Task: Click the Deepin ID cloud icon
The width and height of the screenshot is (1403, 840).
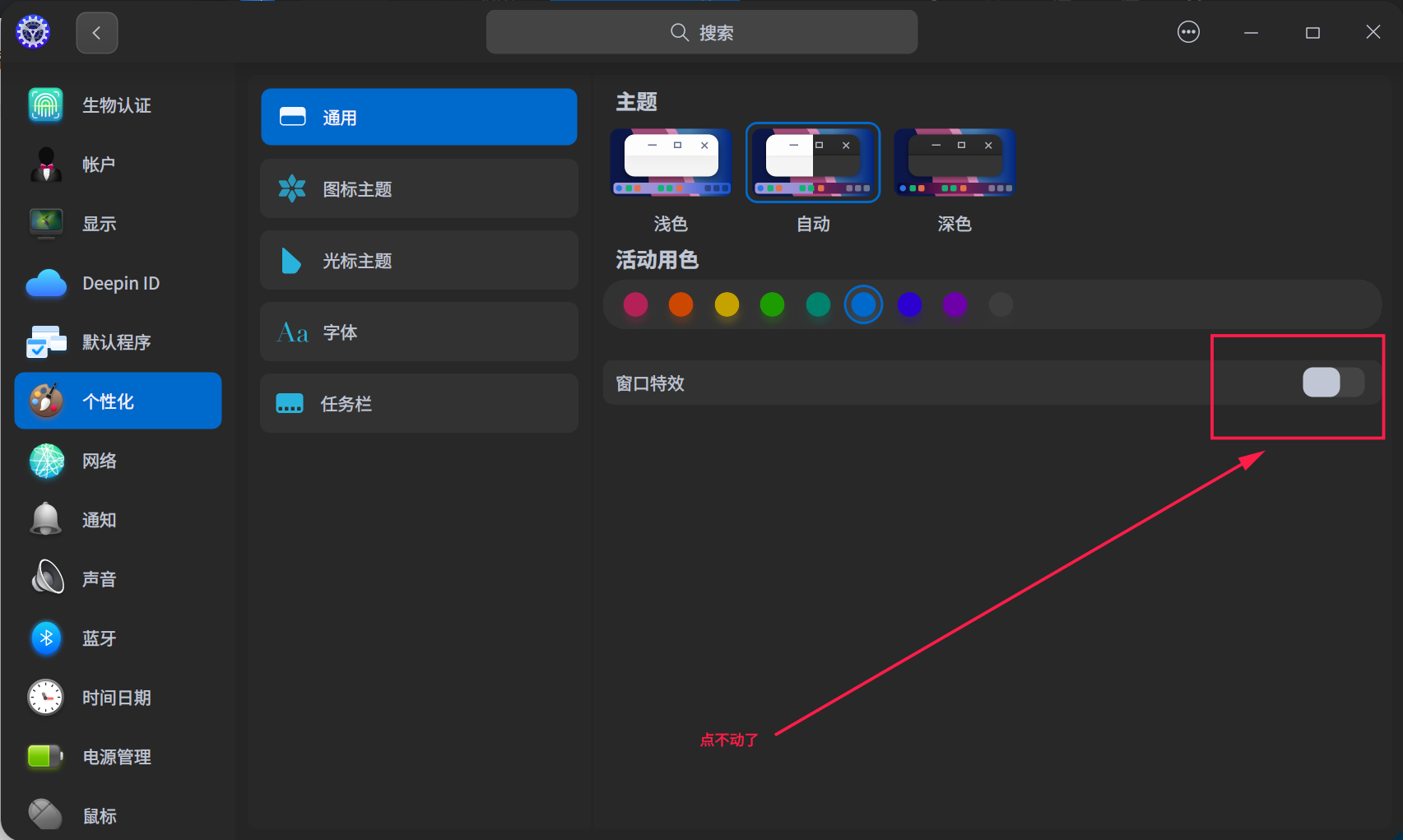Action: [x=46, y=283]
